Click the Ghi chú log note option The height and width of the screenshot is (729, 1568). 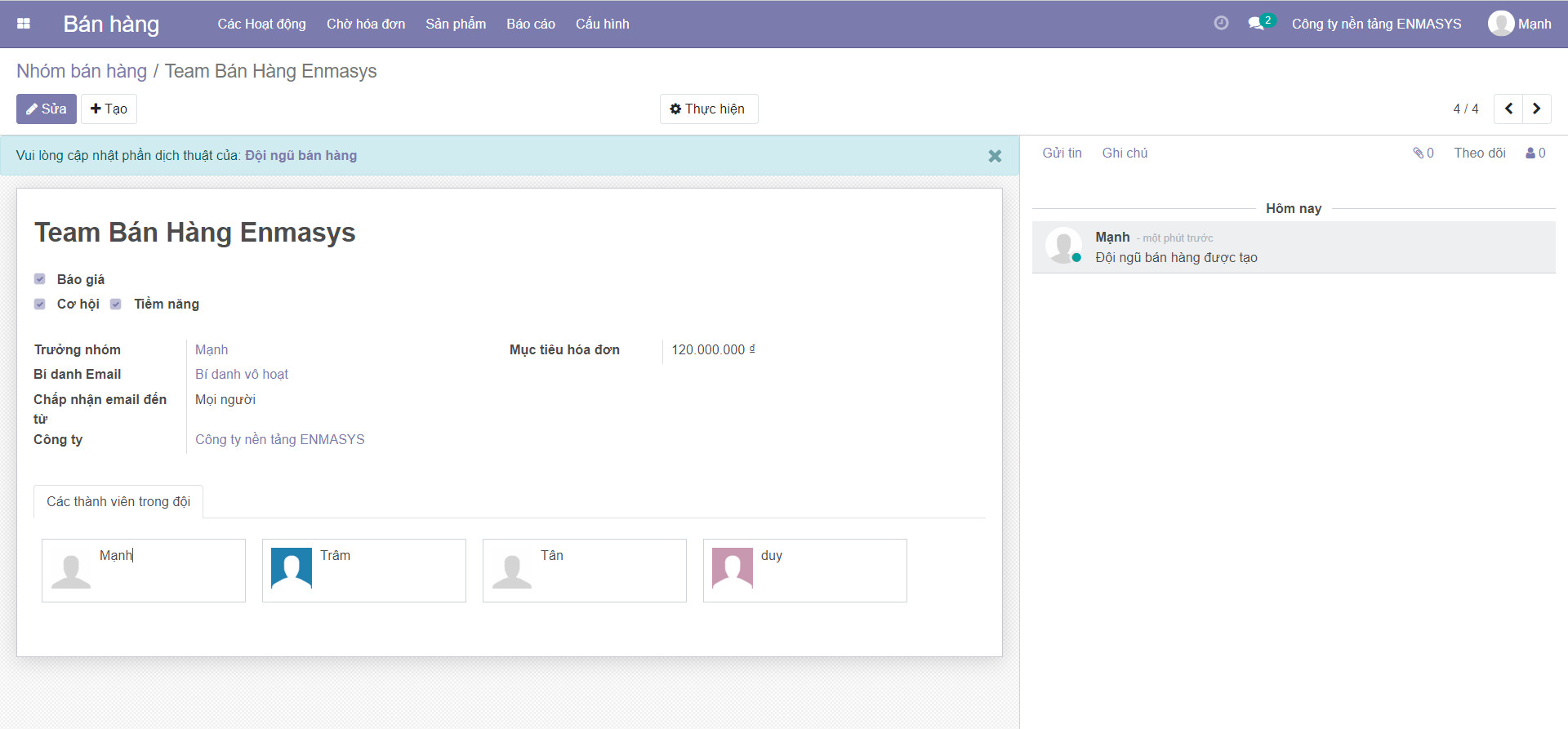click(1125, 153)
